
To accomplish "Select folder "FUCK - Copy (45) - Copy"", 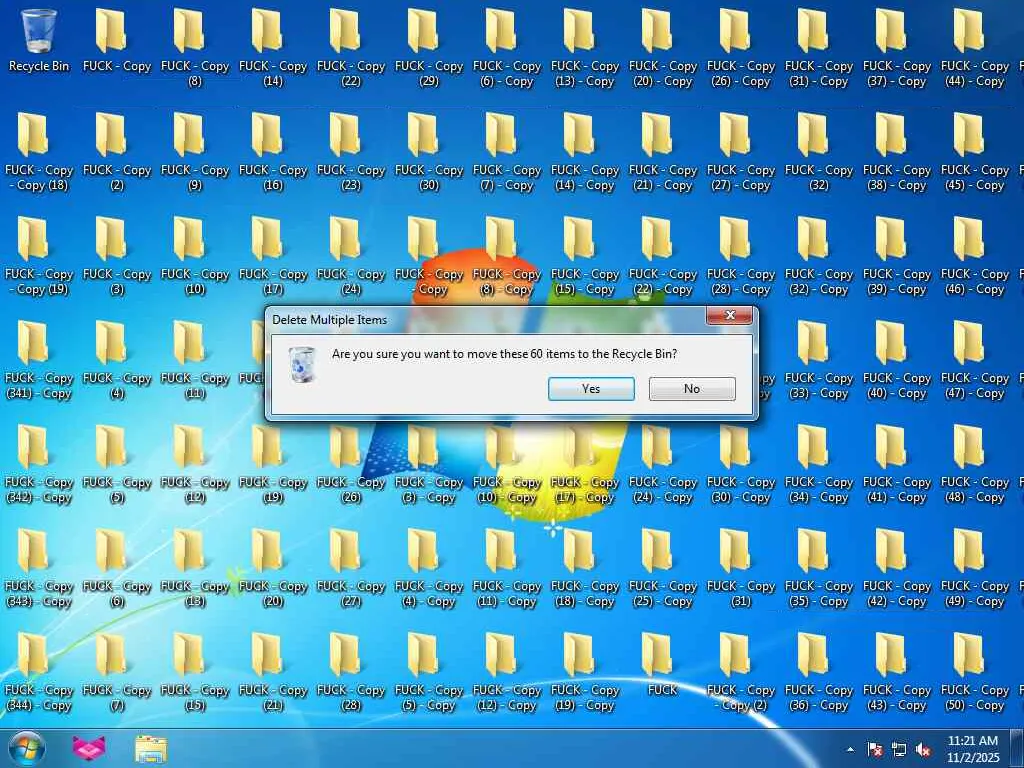I will click(x=974, y=152).
